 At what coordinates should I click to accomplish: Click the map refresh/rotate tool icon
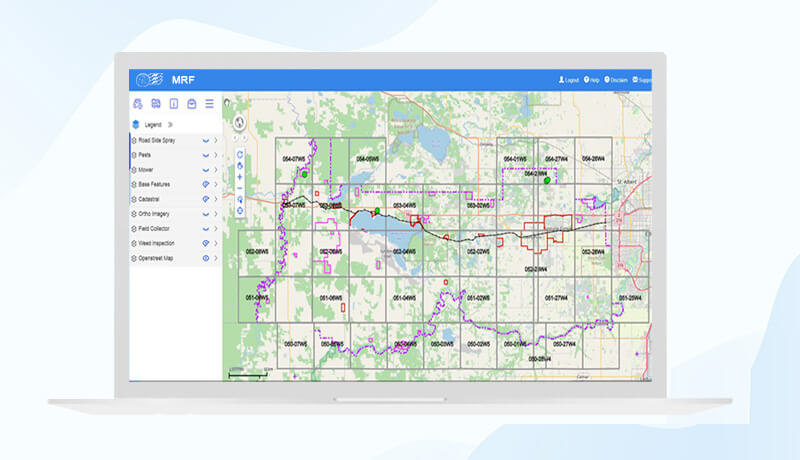pos(240,154)
